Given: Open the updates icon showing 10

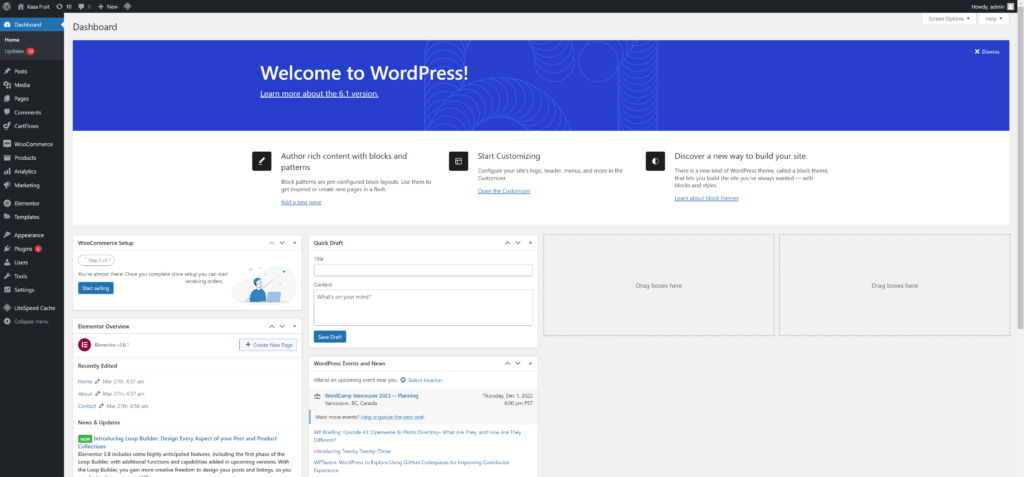Looking at the screenshot, I should [59, 6].
